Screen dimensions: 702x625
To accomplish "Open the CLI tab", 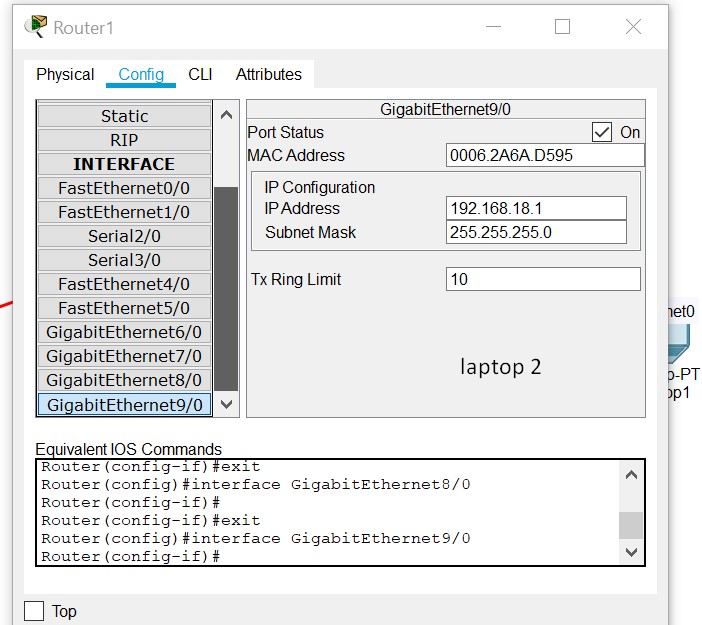I will pyautogui.click(x=200, y=74).
